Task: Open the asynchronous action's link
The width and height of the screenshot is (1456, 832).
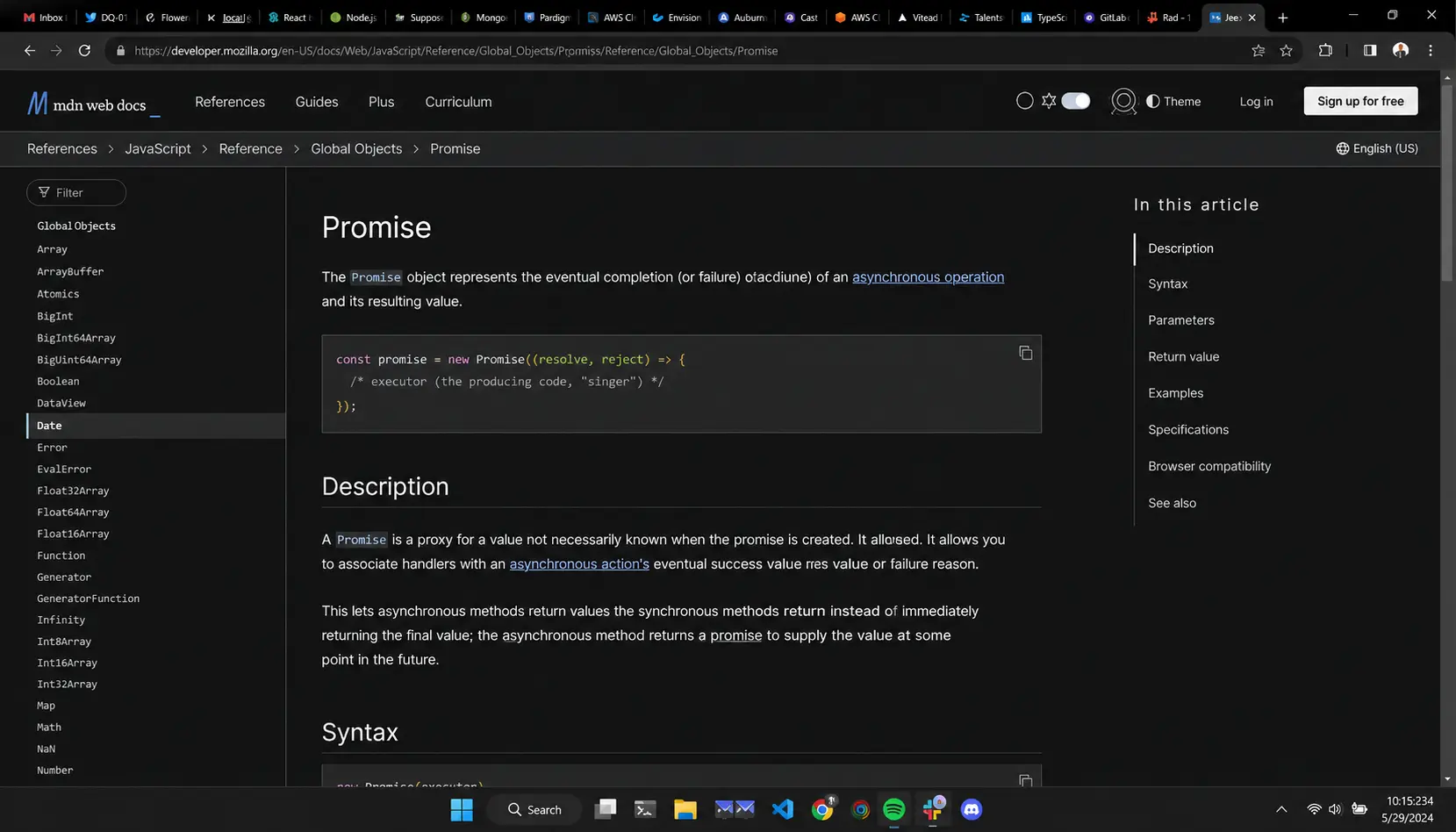Action: [579, 564]
